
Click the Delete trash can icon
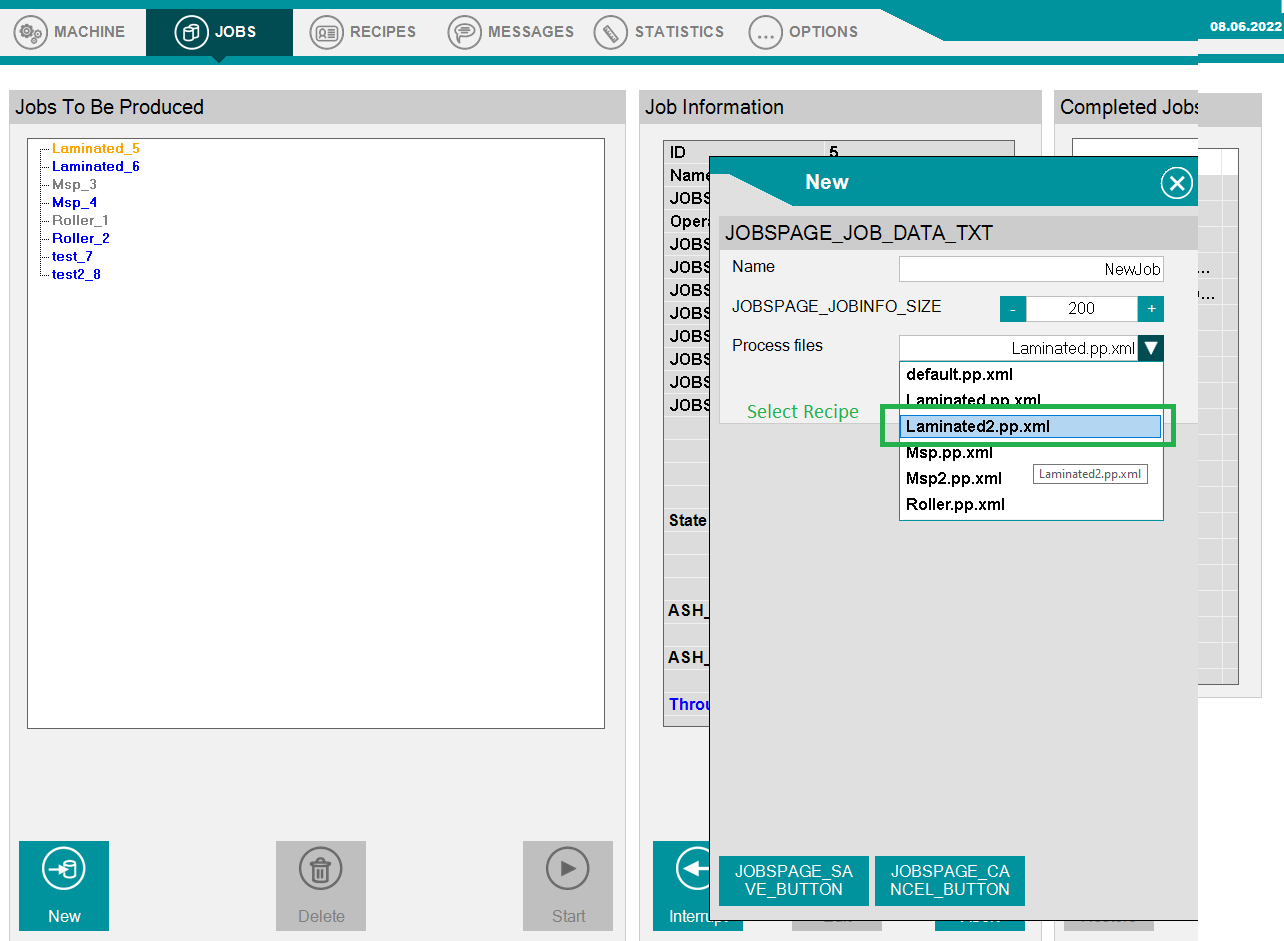pyautogui.click(x=320, y=868)
